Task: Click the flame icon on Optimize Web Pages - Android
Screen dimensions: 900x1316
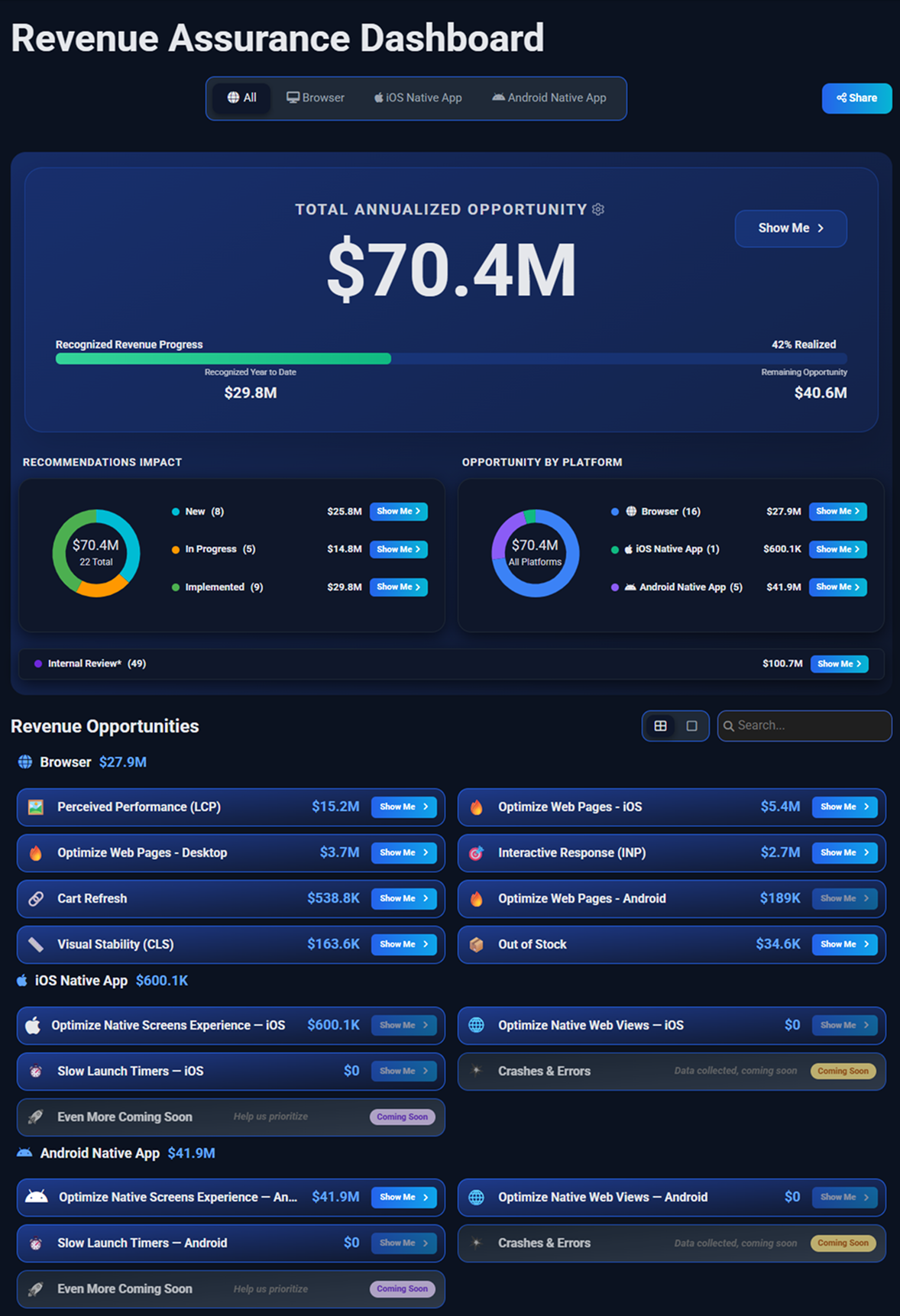Action: pos(477,899)
